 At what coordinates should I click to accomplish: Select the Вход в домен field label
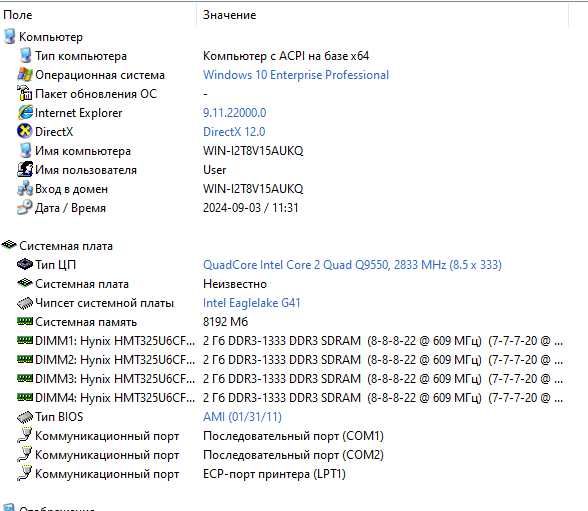71,189
